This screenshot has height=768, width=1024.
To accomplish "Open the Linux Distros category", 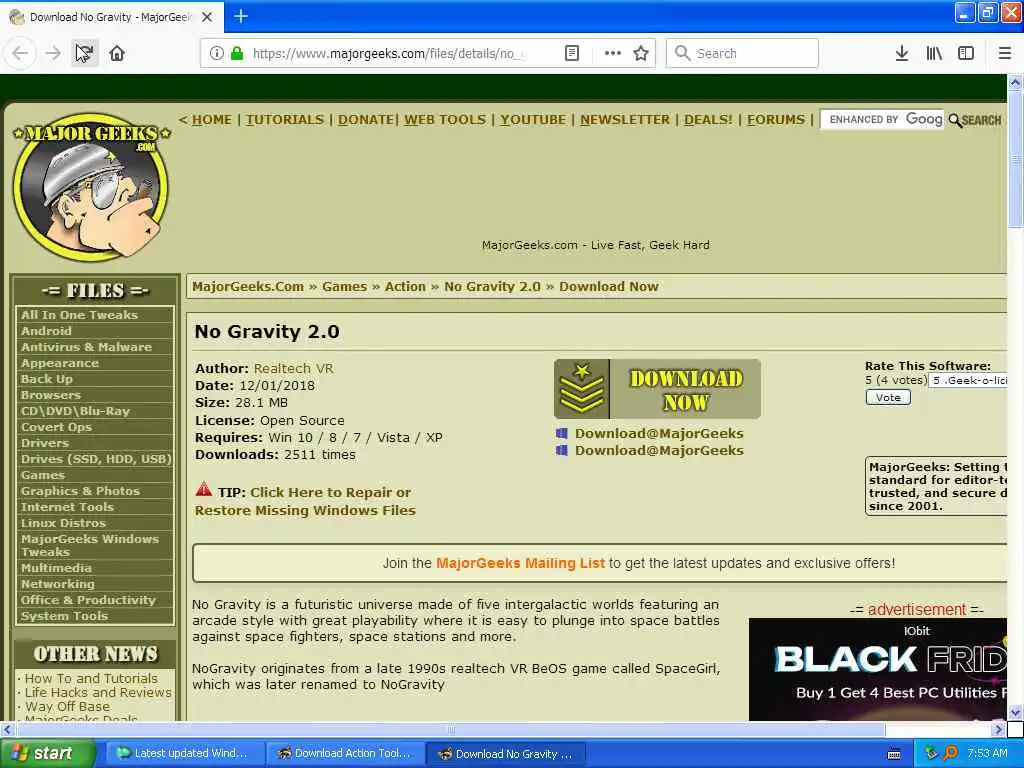I will (x=63, y=523).
